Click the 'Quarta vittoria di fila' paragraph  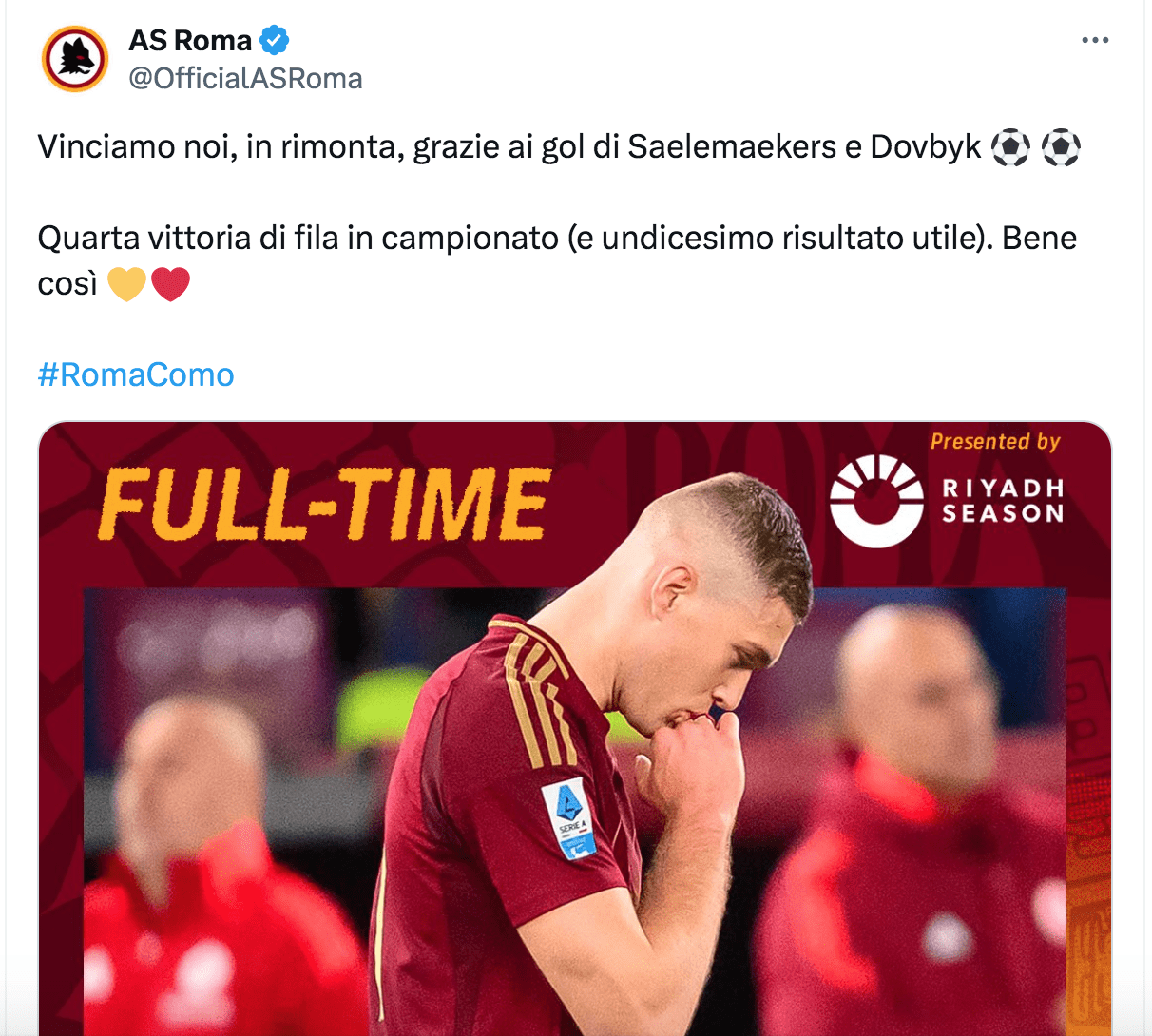pyautogui.click(x=557, y=260)
